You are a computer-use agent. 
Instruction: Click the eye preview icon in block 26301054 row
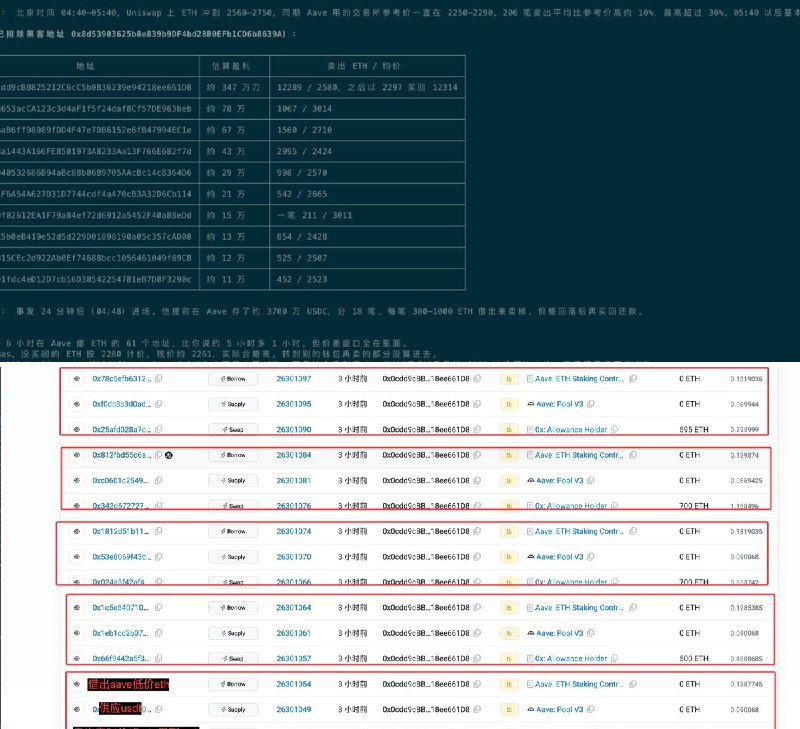tap(77, 684)
